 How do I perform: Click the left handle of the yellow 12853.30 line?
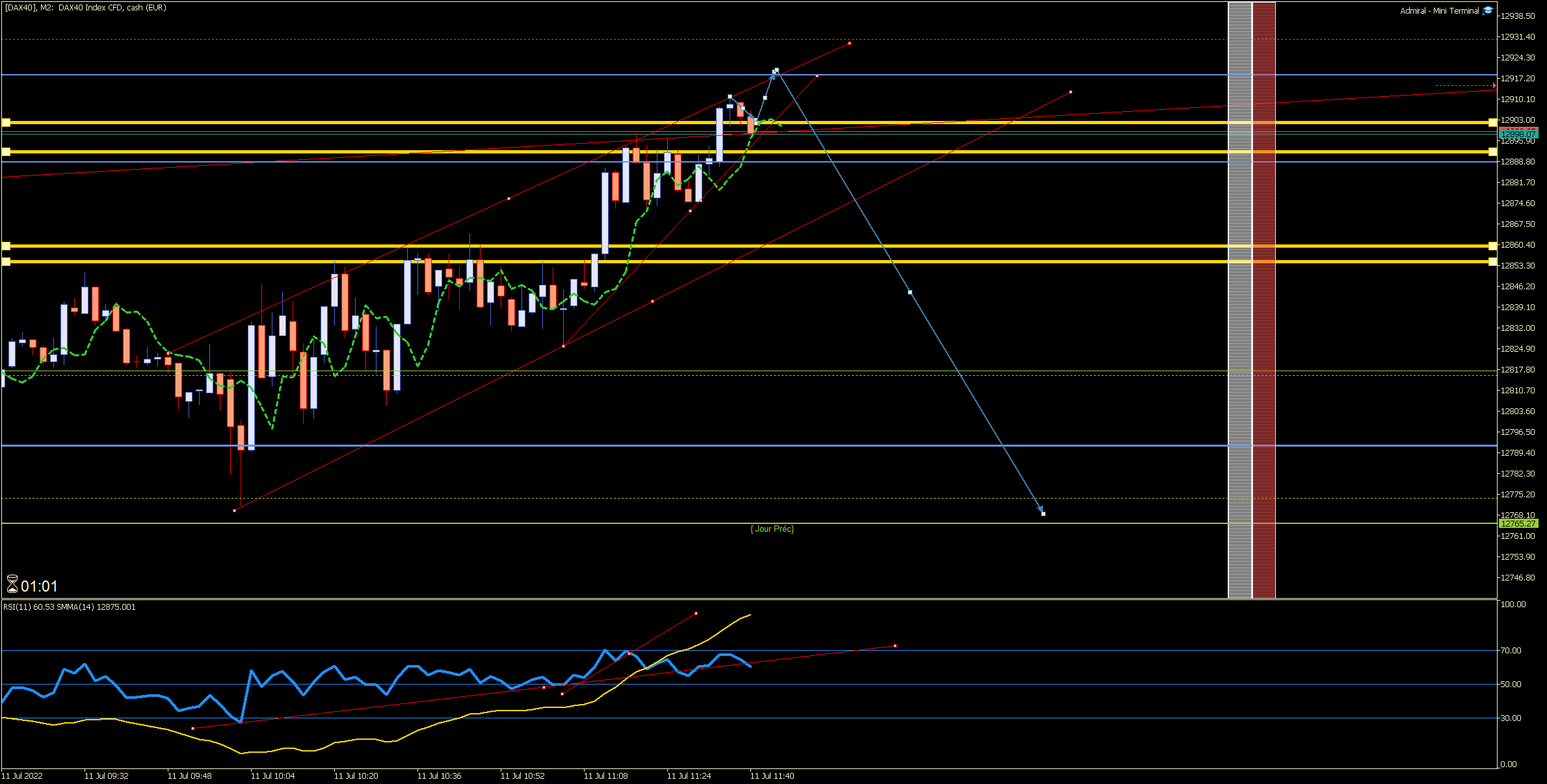pos(6,262)
